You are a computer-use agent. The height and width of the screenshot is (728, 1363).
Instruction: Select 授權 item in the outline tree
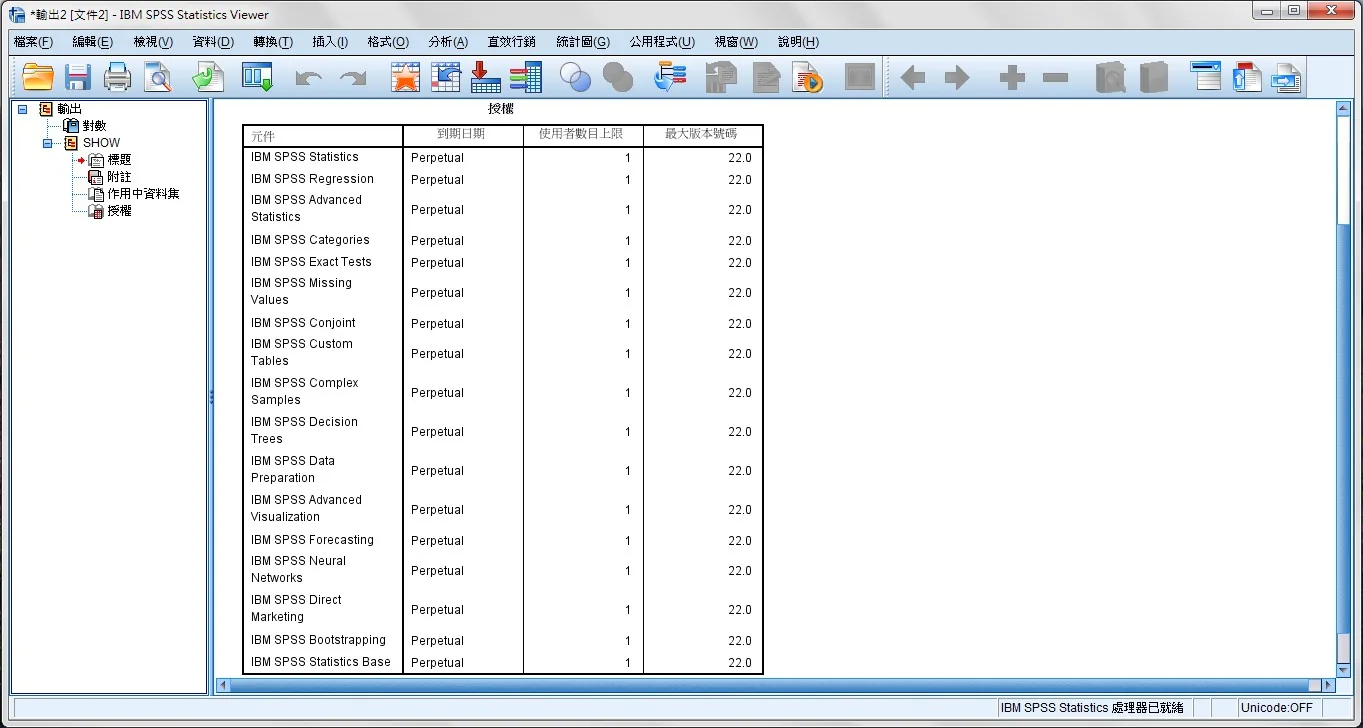pyautogui.click(x=119, y=211)
